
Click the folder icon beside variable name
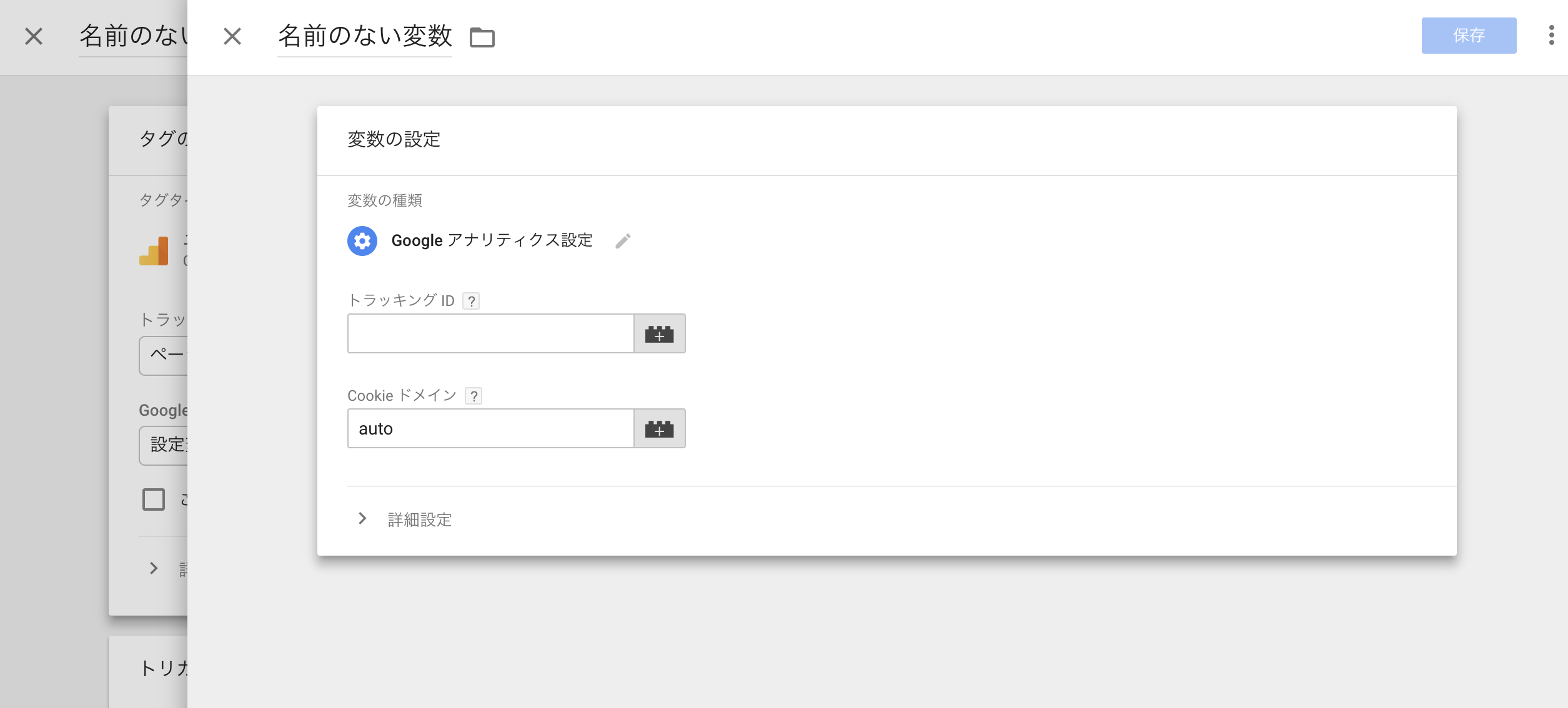pyautogui.click(x=482, y=37)
